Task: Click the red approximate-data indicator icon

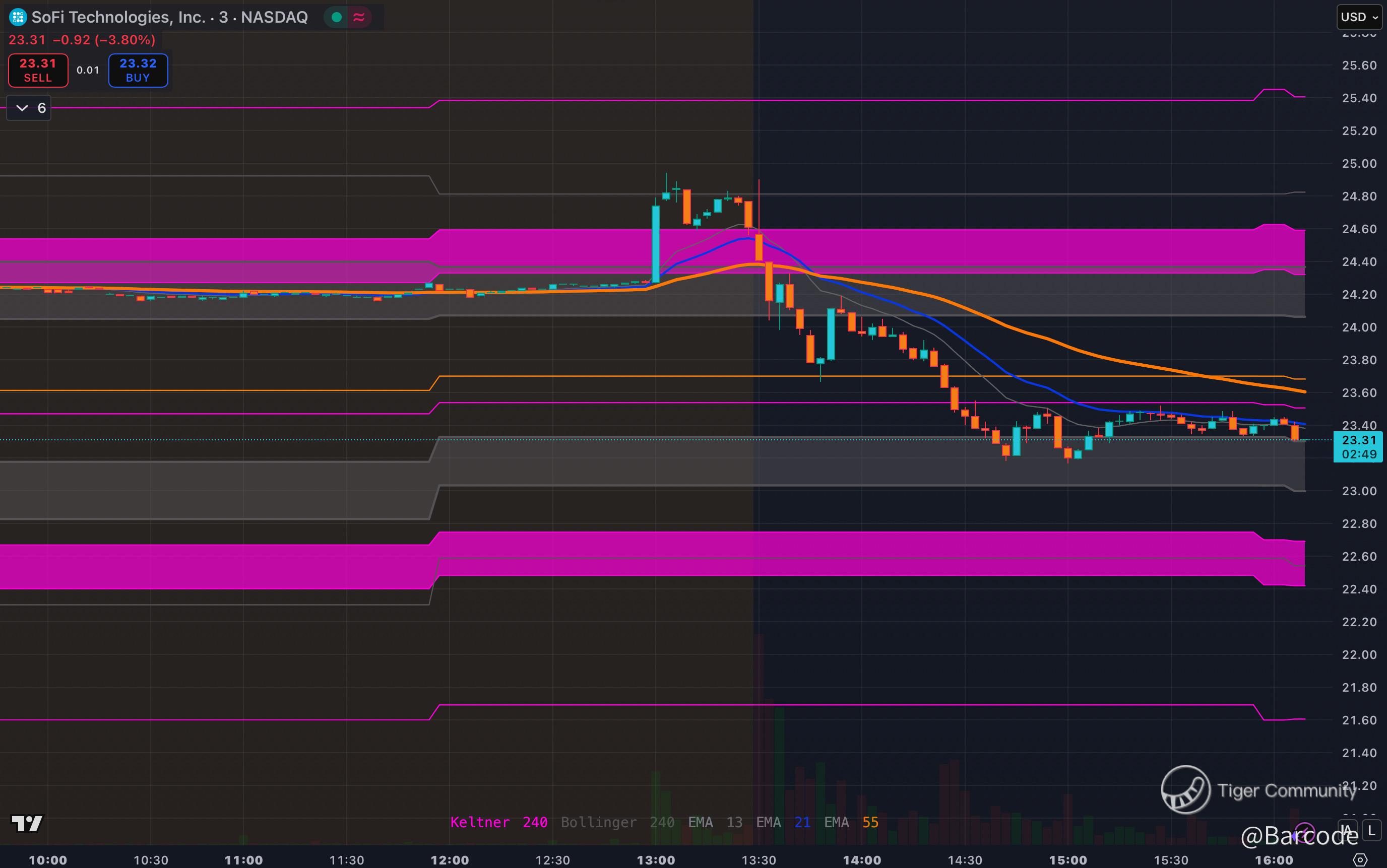Action: click(359, 17)
